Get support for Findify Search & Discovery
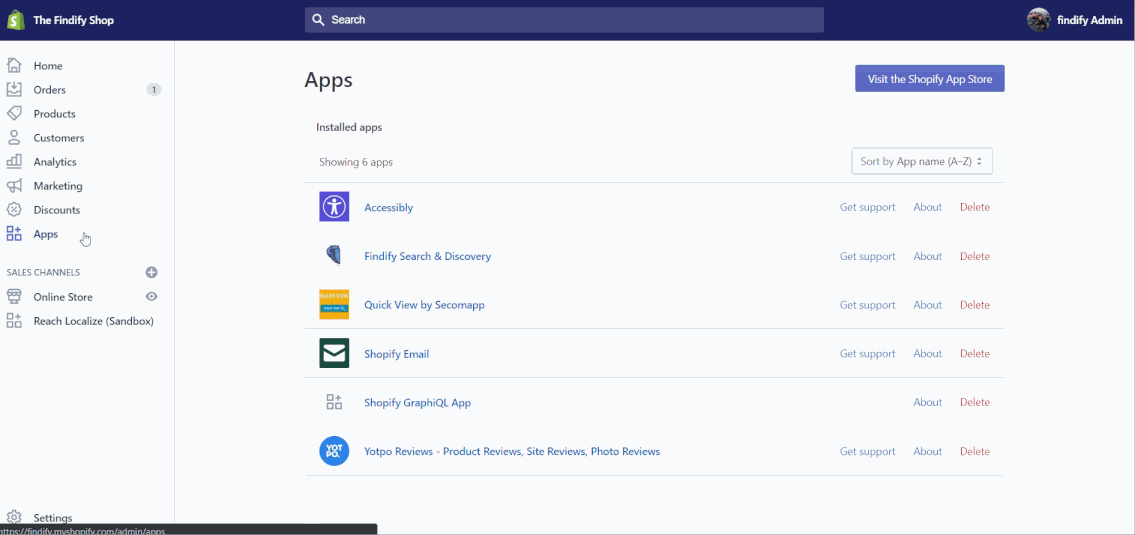Screen dimensions: 1135x535 point(867,256)
